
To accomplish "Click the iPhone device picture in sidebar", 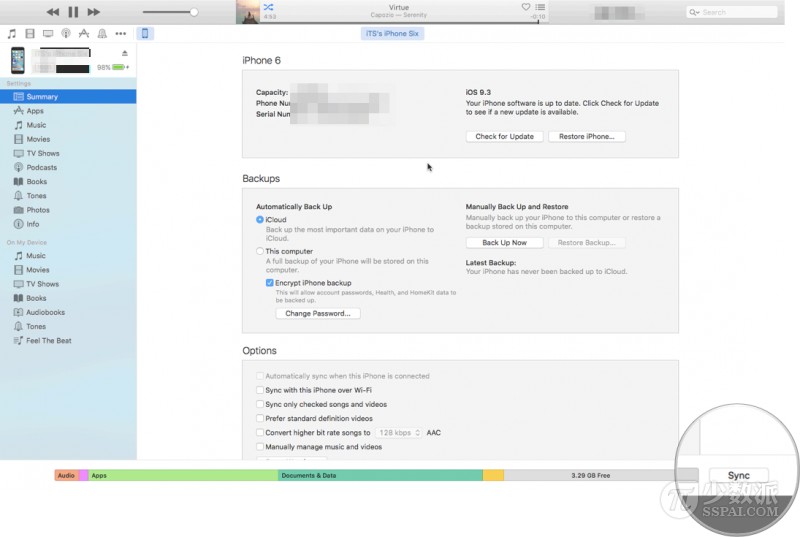I will coord(18,60).
